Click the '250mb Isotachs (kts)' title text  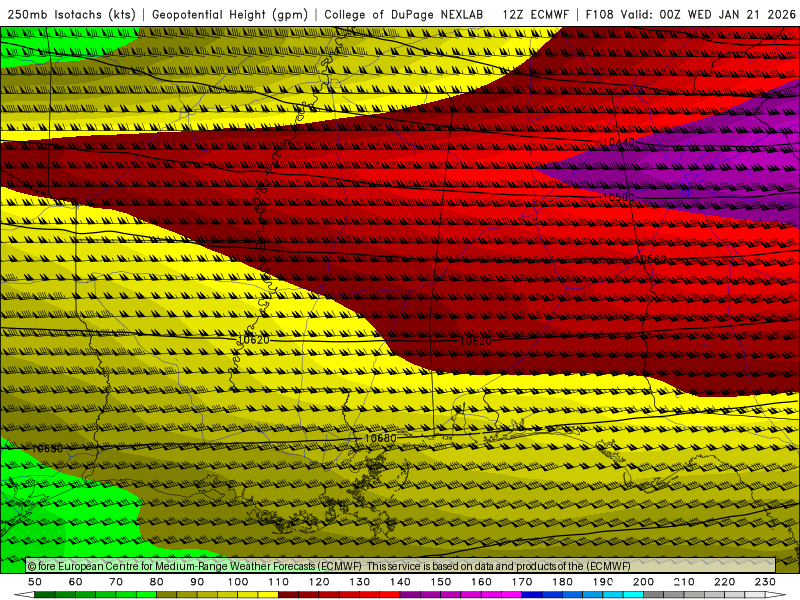click(x=71, y=14)
